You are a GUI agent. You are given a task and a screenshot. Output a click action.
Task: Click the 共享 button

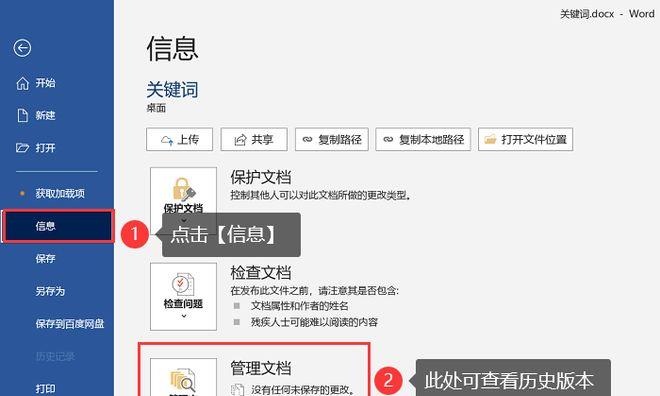(x=254, y=139)
